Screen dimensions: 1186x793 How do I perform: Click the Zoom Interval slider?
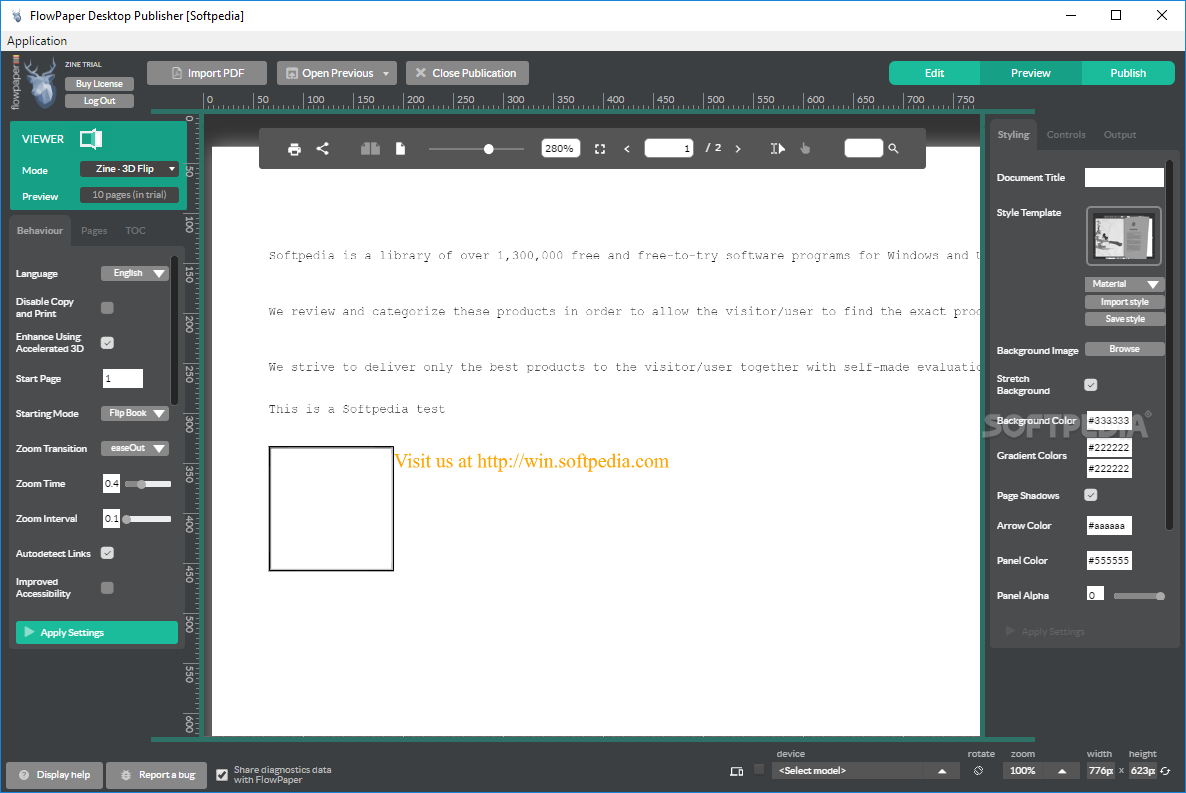tap(148, 518)
